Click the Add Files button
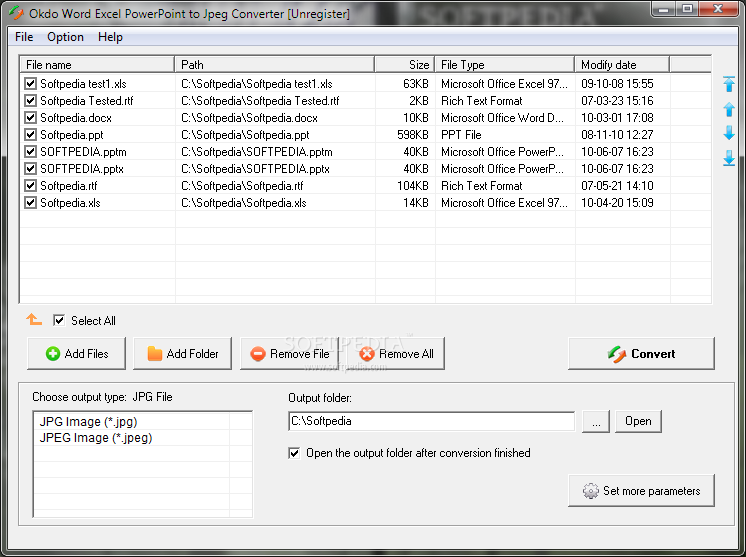Image resolution: width=746 pixels, height=557 pixels. click(77, 353)
